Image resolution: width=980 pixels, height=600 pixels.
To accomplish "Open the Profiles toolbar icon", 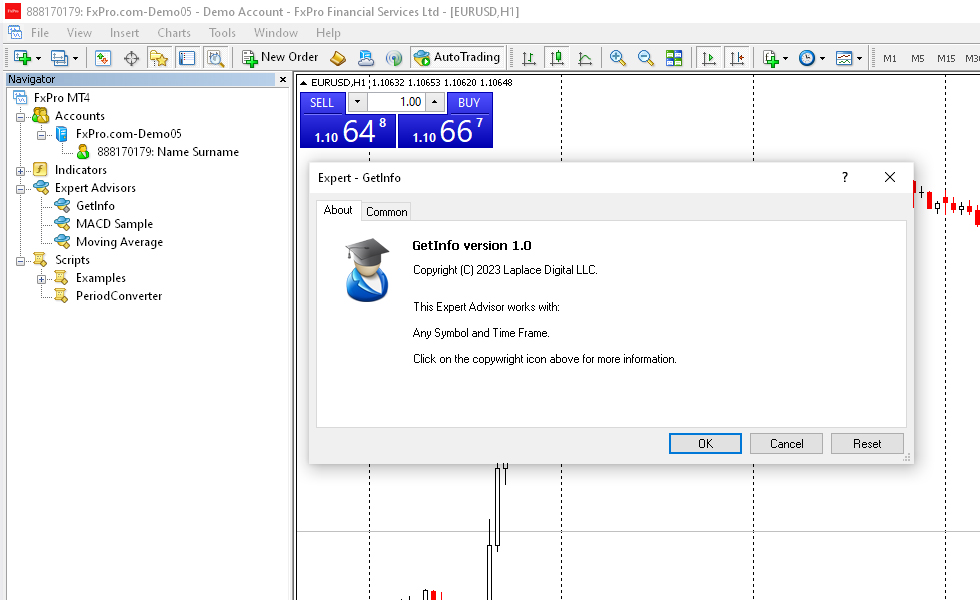I will pyautogui.click(x=59, y=58).
